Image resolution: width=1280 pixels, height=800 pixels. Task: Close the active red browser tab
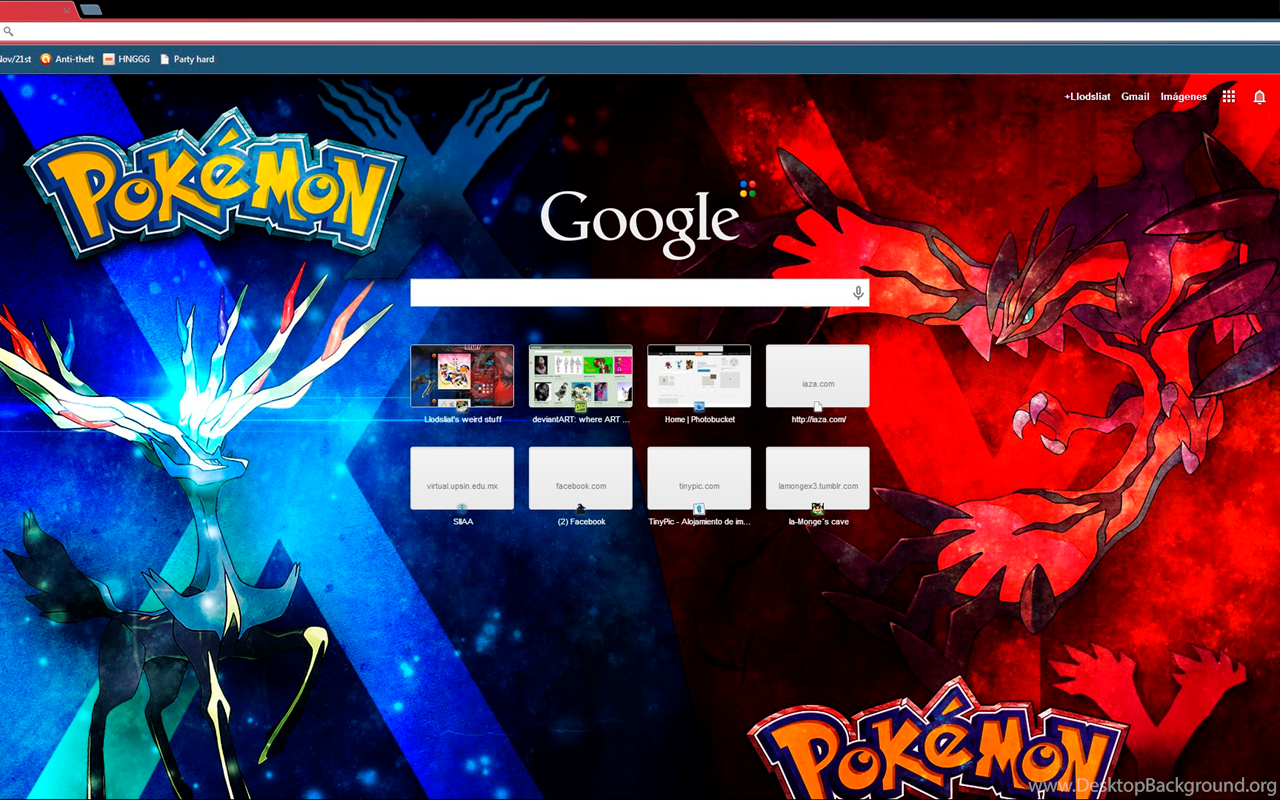click(67, 11)
